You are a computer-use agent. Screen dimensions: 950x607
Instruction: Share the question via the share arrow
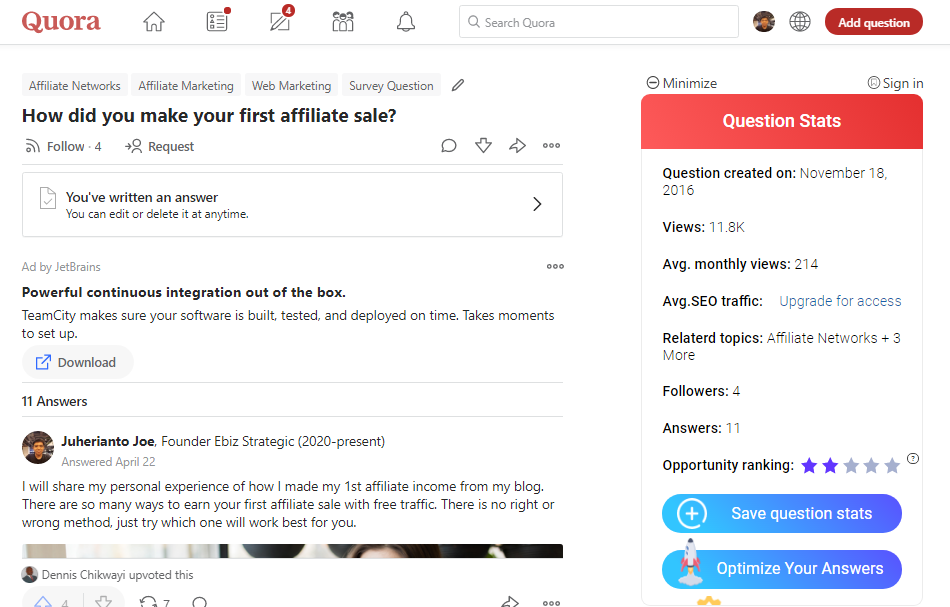(x=517, y=145)
